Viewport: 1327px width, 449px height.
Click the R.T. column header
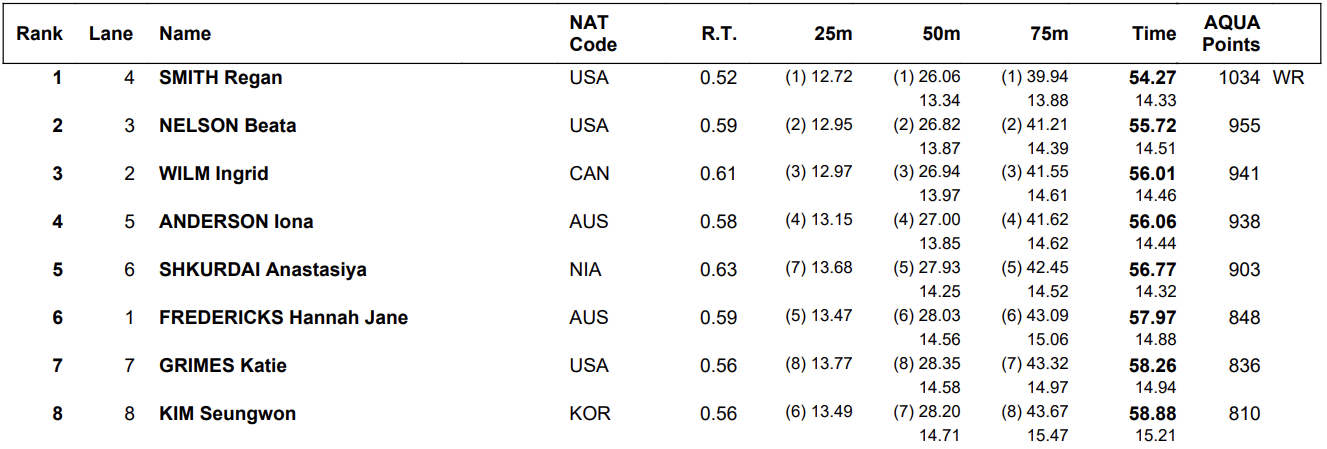pos(718,33)
